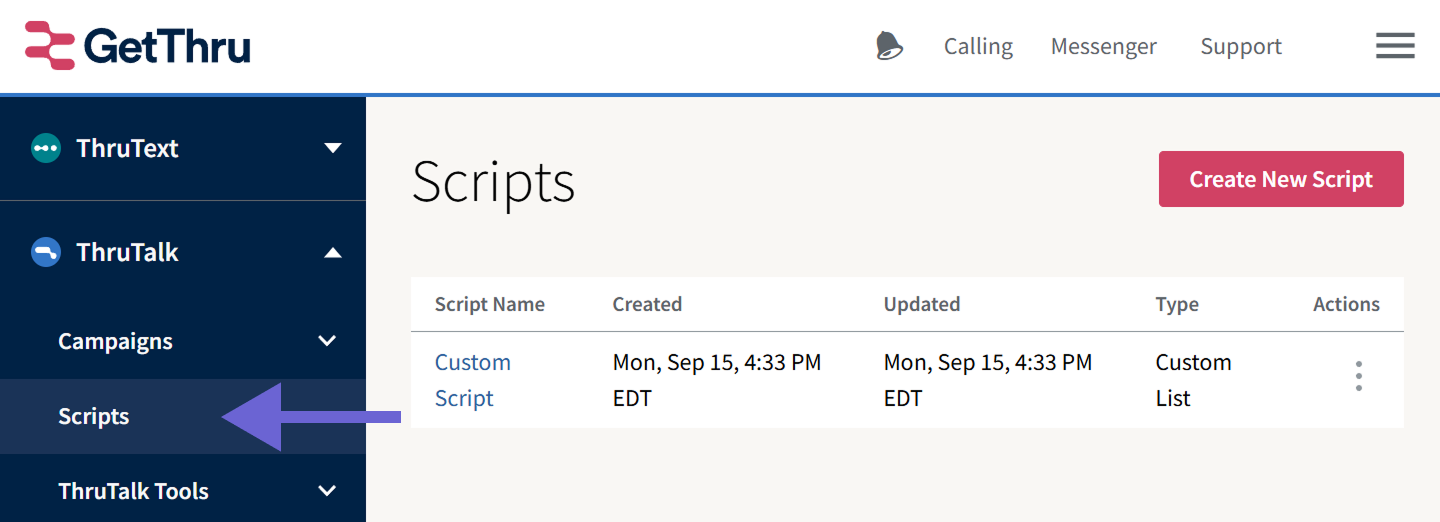Go to Calling in top navigation

978,46
